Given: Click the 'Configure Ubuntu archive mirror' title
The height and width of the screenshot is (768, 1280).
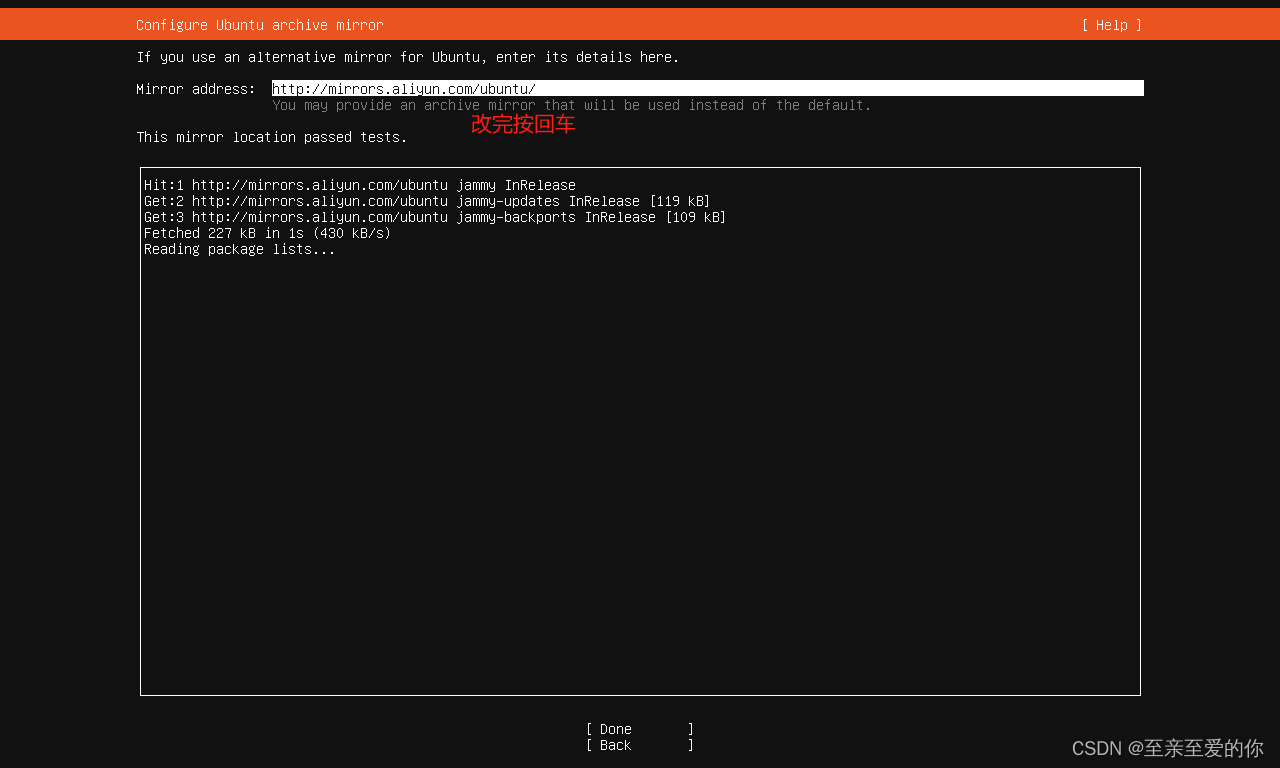Looking at the screenshot, I should pos(260,25).
